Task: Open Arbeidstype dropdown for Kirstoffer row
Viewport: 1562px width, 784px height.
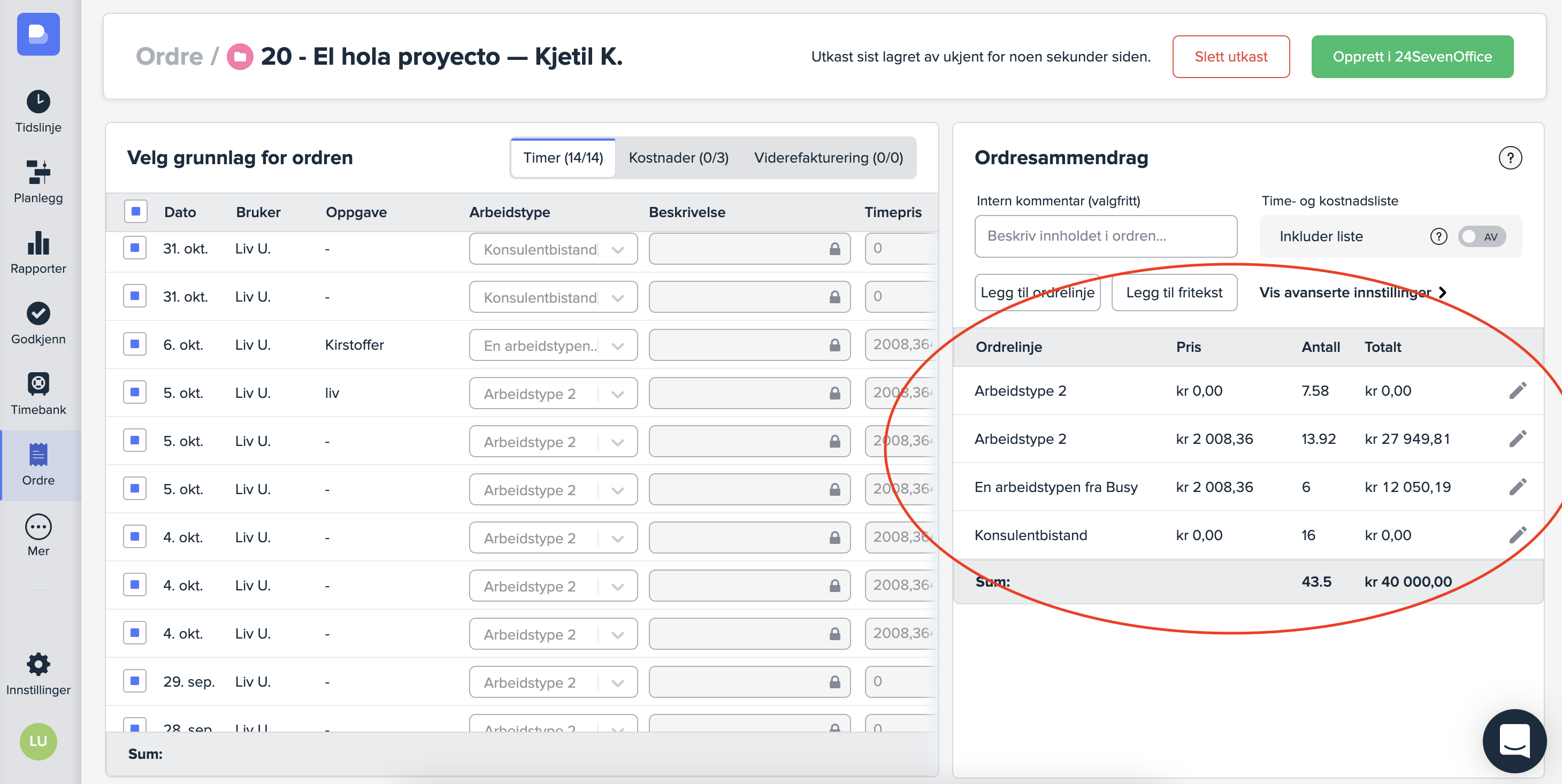Action: 553,345
